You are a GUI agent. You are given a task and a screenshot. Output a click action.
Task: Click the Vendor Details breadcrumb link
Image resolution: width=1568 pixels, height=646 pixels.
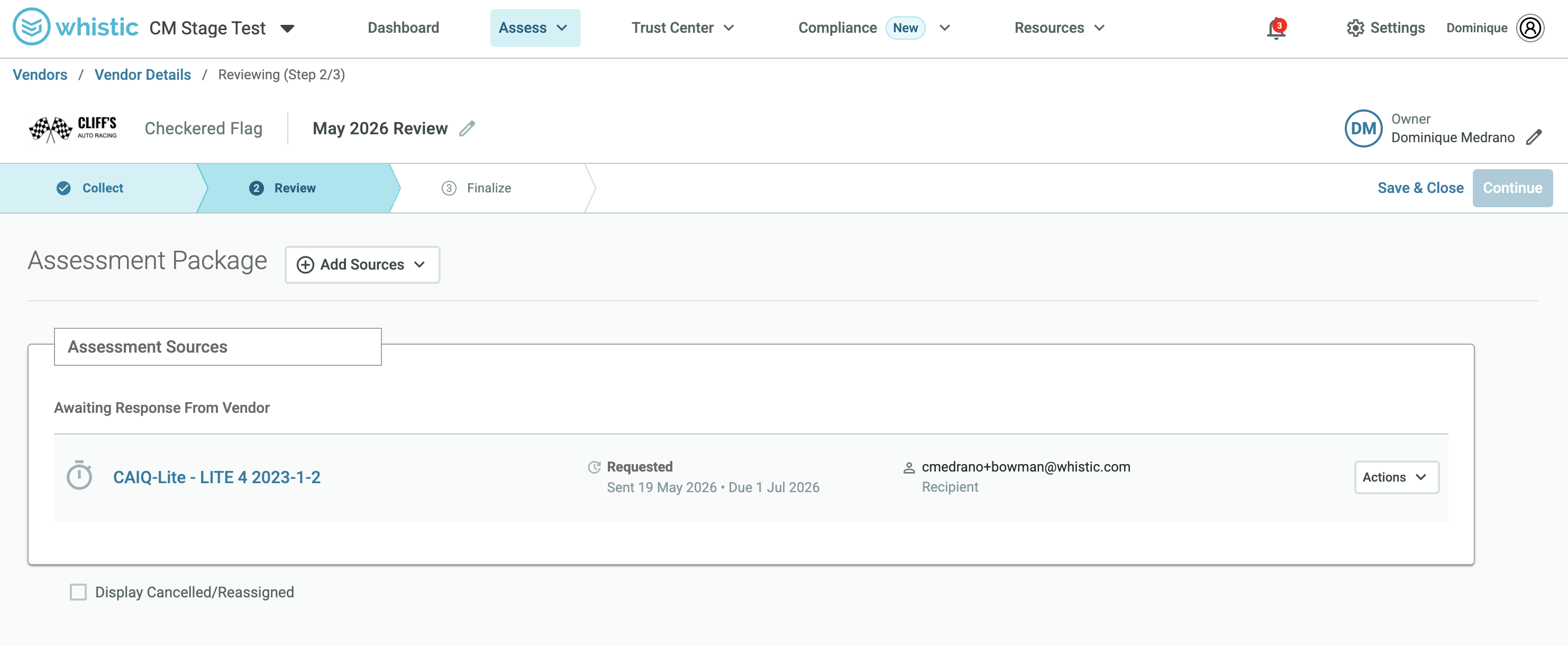142,75
